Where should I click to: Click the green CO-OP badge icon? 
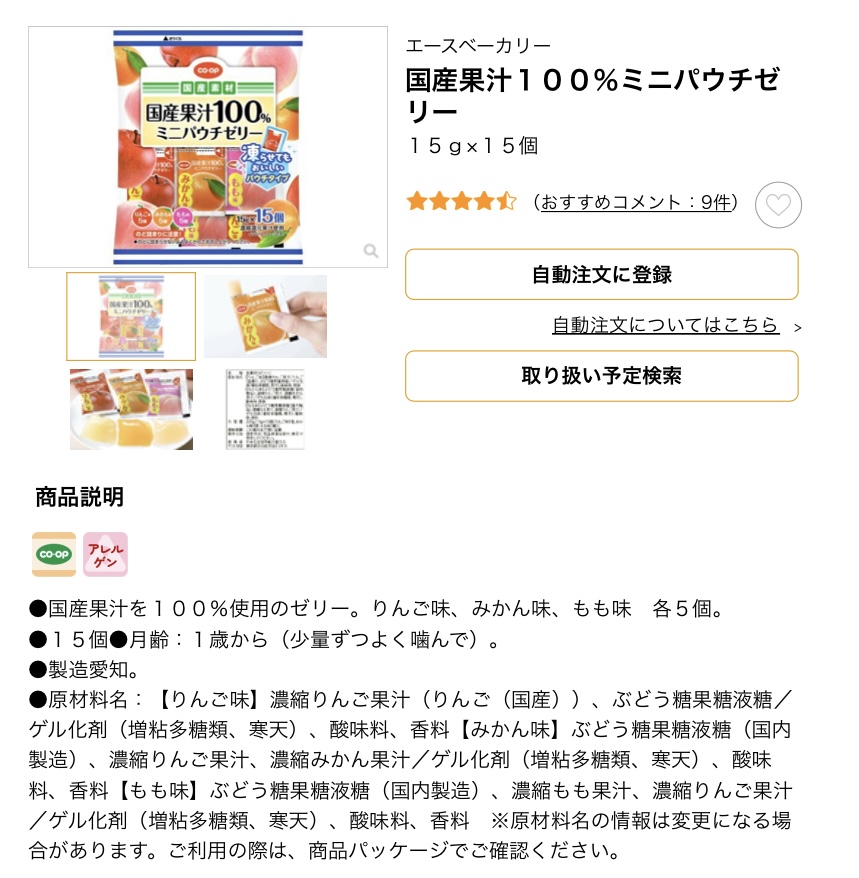click(x=54, y=554)
